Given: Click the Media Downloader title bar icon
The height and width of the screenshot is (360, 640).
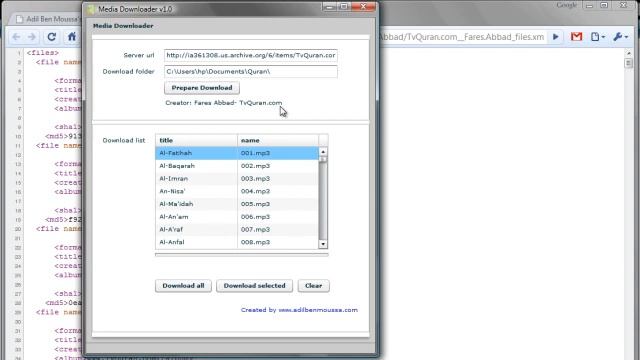Looking at the screenshot, I should 91,9.
